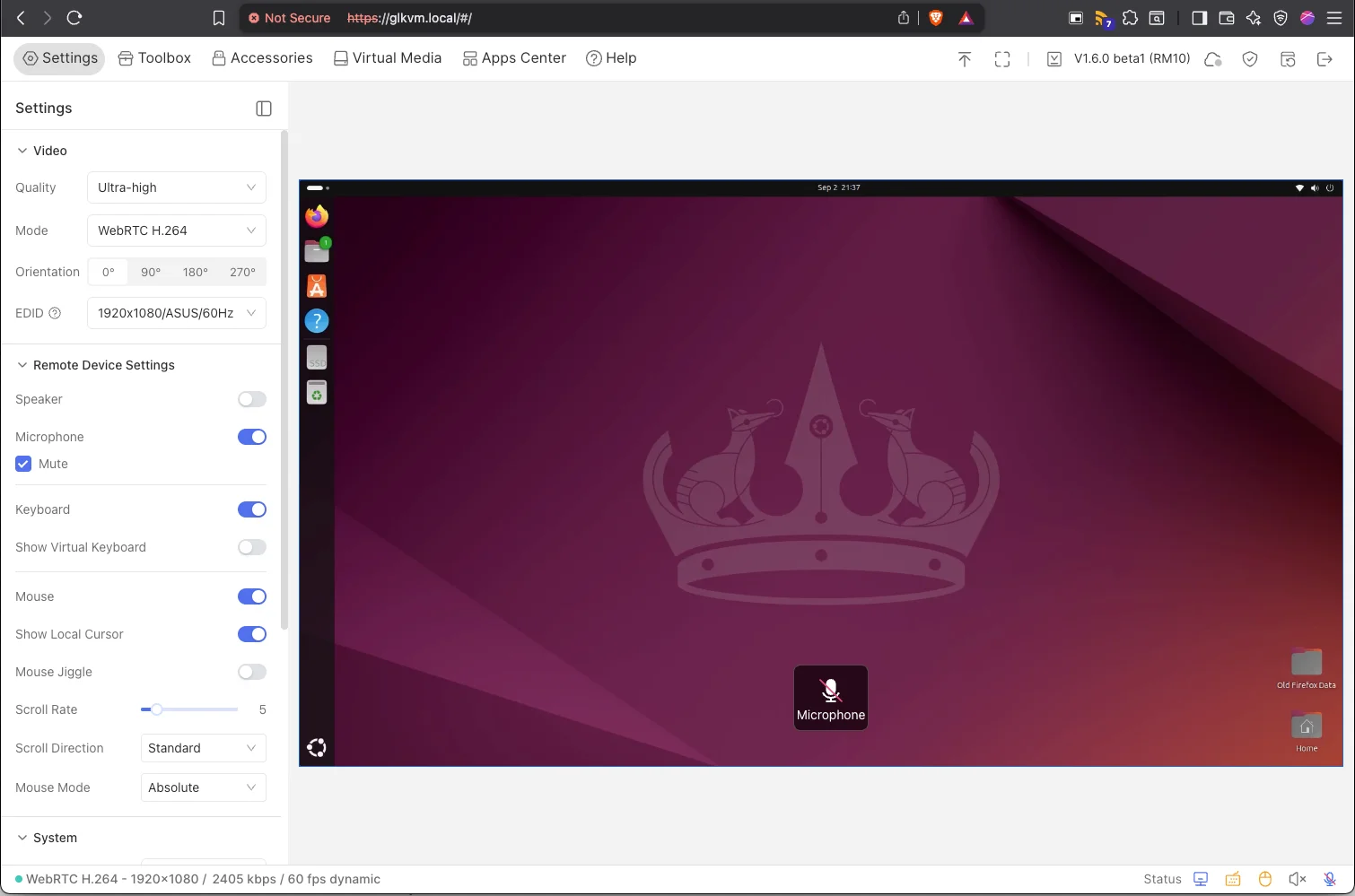This screenshot has height=896, width=1355.
Task: Click the Microphone muted overlay popup
Action: 831,698
